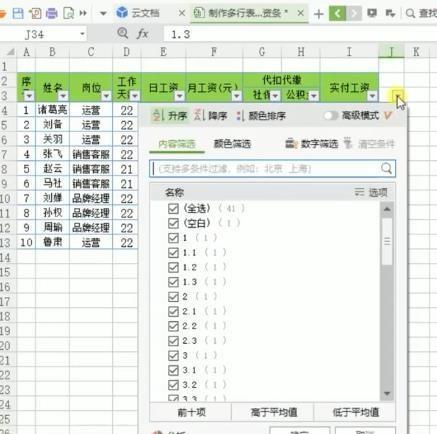Click the 低于平均值 button

coord(355,413)
